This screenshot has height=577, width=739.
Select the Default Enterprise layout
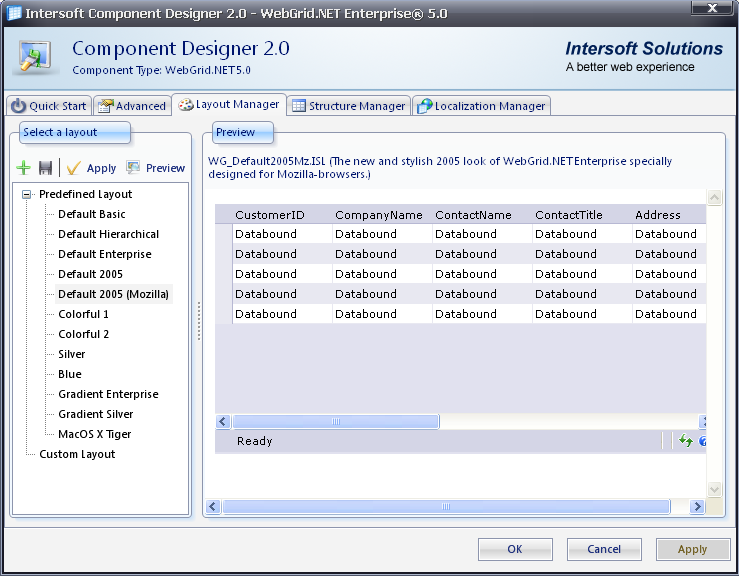point(105,254)
